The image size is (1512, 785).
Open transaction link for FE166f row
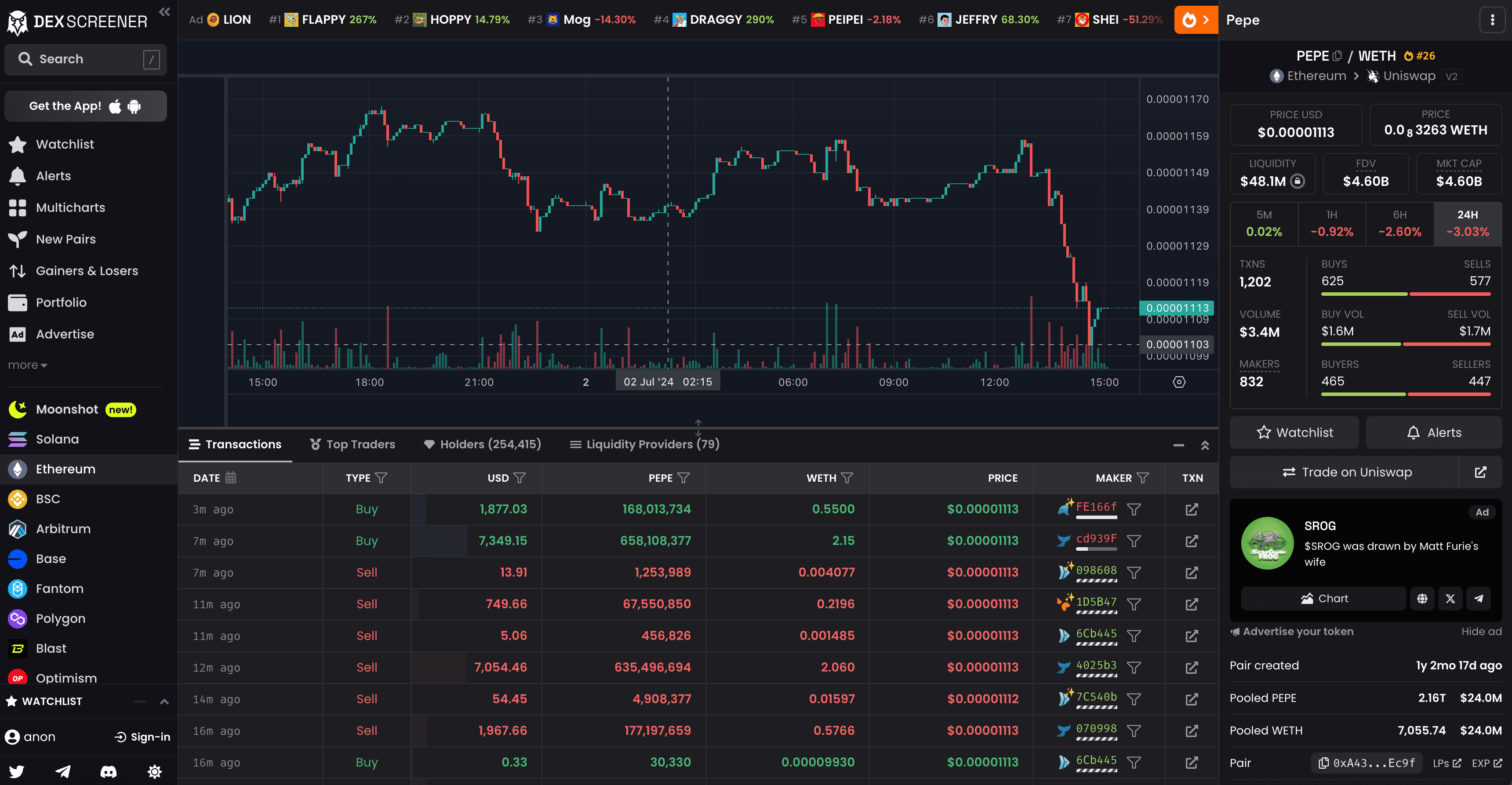[1192, 509]
